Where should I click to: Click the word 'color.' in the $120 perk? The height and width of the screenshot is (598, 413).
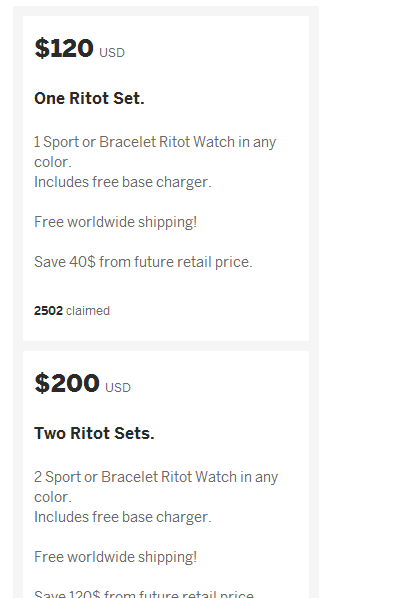pos(53,162)
